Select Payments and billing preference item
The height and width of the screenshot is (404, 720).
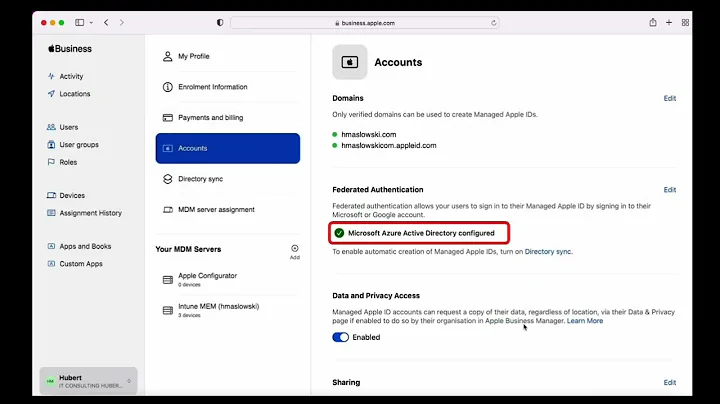(x=228, y=118)
